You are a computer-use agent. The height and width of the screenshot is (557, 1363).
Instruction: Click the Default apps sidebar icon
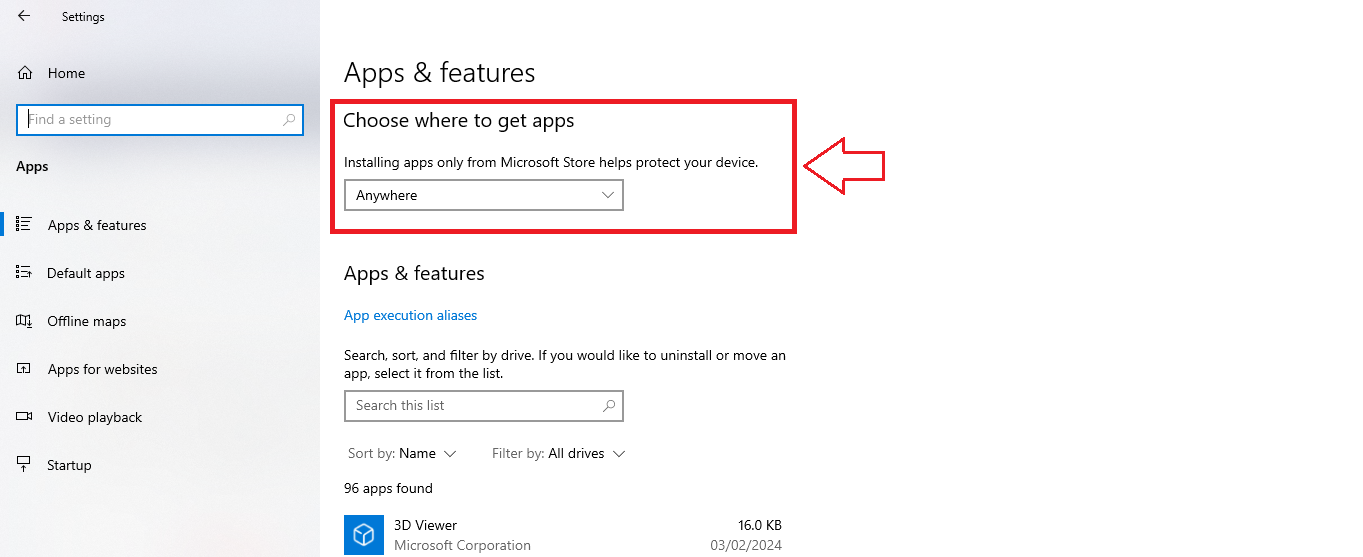tap(25, 272)
